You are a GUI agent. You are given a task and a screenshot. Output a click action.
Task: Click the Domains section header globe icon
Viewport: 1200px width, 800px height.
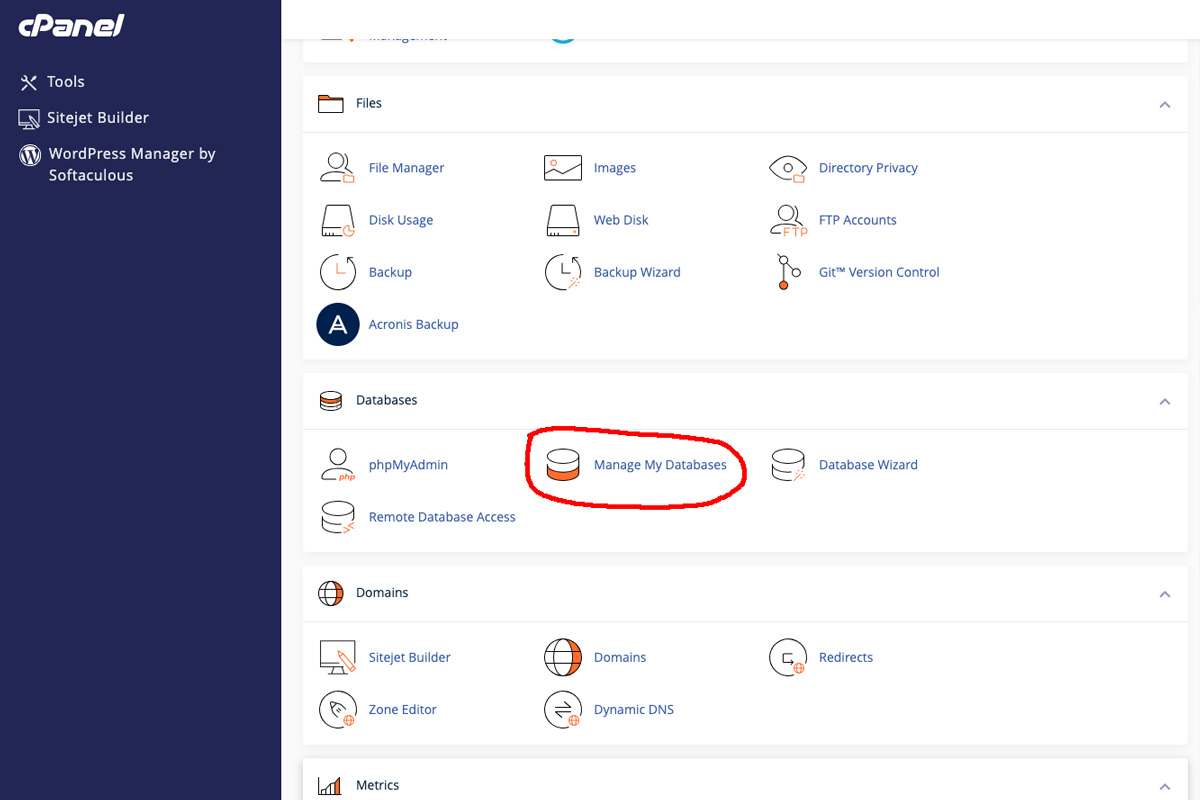click(331, 593)
